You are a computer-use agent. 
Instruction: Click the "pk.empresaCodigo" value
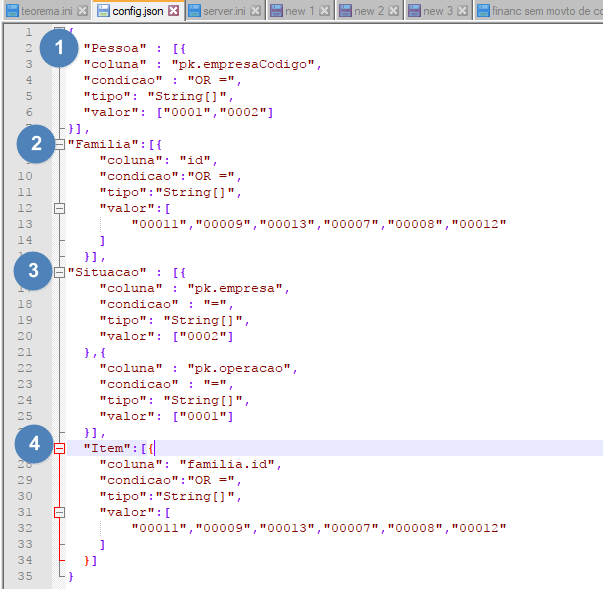click(x=243, y=64)
